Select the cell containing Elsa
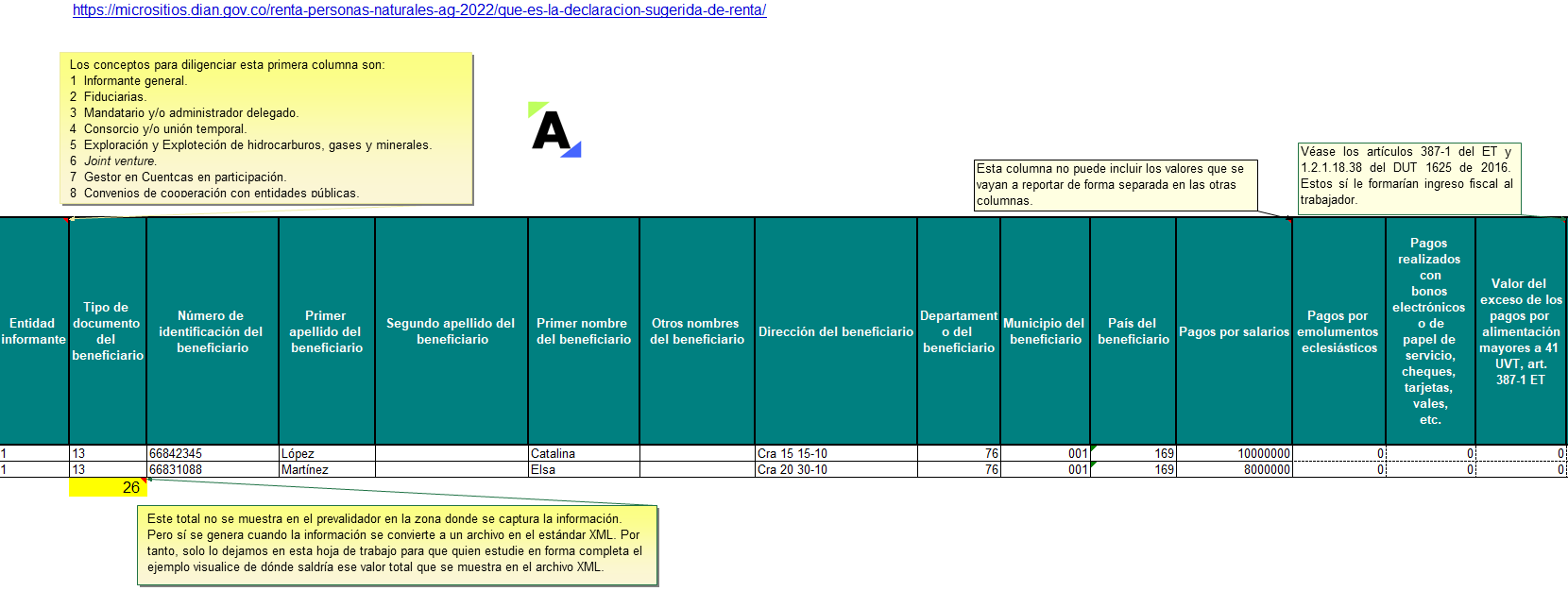The width and height of the screenshot is (1568, 591). (x=584, y=469)
